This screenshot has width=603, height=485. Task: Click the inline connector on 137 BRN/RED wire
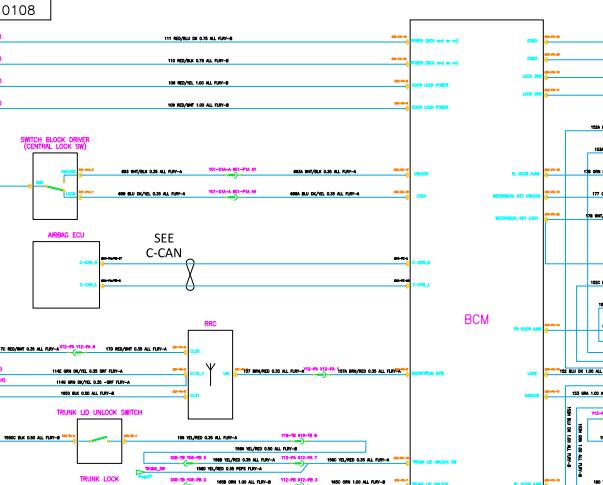[x=321, y=374]
